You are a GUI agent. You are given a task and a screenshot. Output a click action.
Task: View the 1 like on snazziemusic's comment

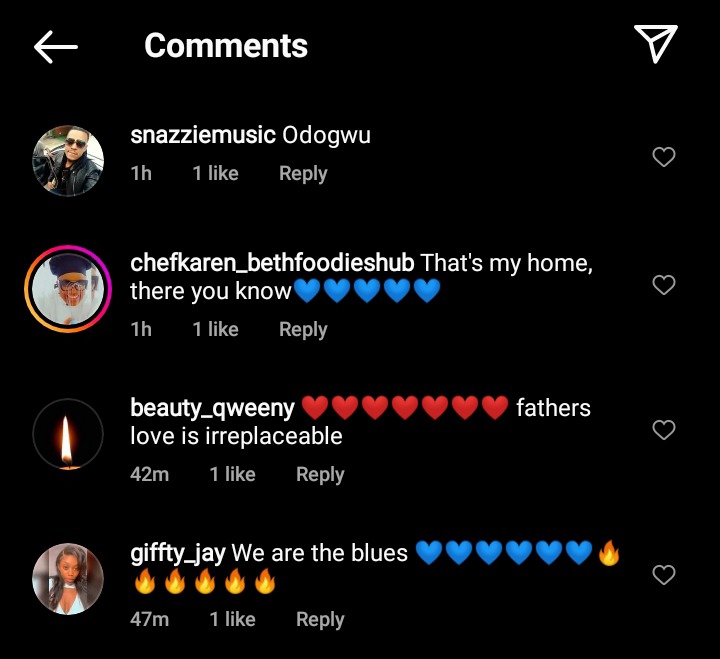point(215,174)
